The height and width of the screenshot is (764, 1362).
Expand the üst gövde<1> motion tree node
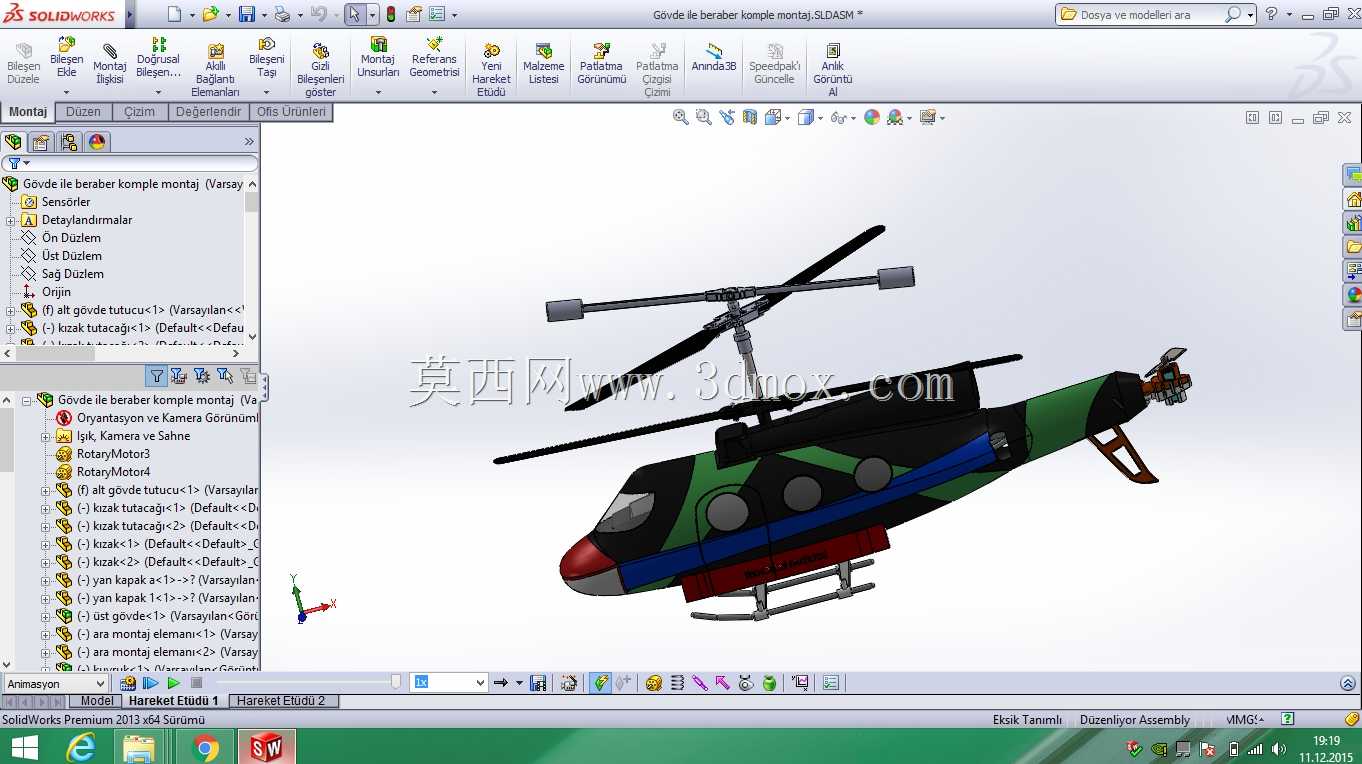(x=45, y=616)
